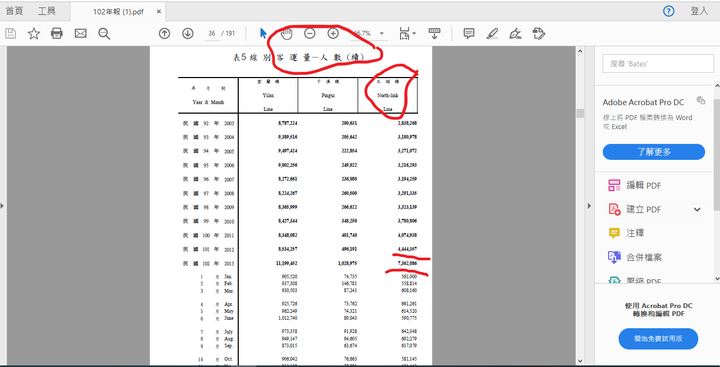Click 登入 to sign in
This screenshot has height=367, width=720.
click(x=699, y=11)
